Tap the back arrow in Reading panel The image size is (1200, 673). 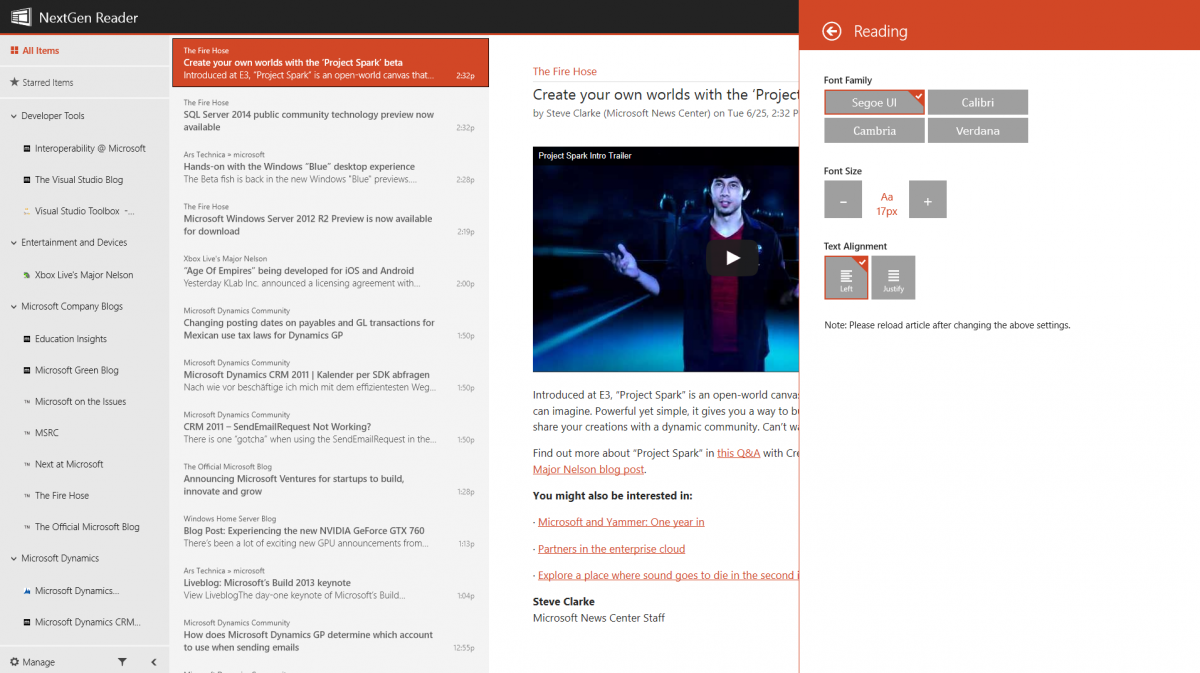[x=831, y=31]
